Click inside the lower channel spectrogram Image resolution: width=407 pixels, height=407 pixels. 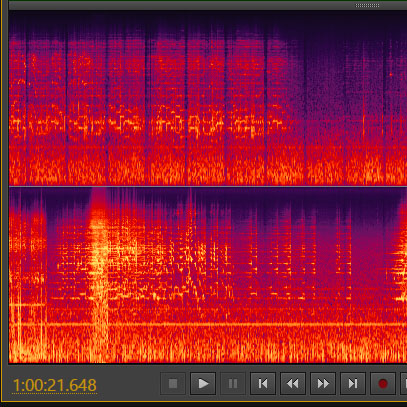click(208, 275)
